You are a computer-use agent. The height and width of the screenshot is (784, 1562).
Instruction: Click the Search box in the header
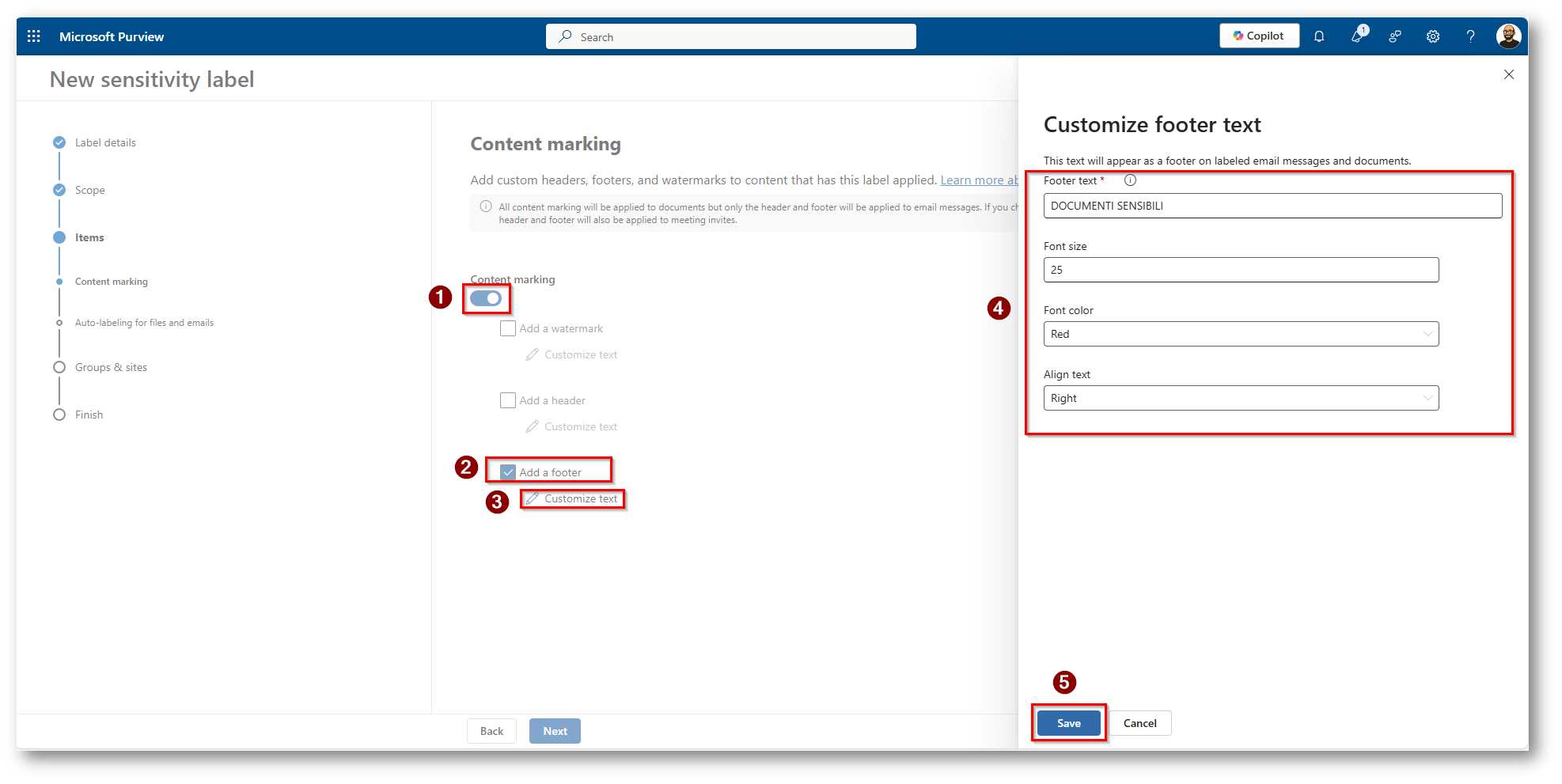[x=731, y=36]
